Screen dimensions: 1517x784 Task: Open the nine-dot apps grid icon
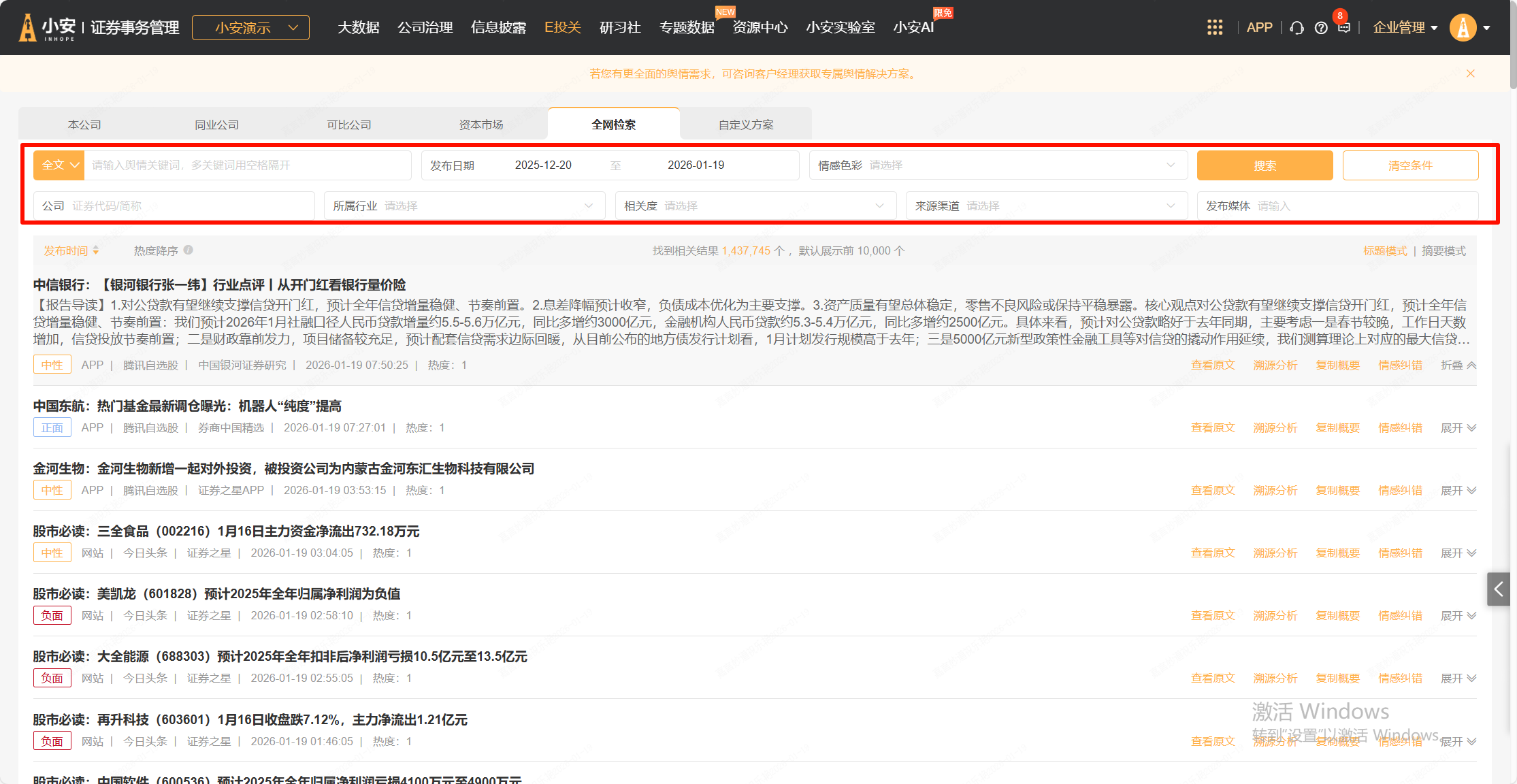tap(1215, 27)
